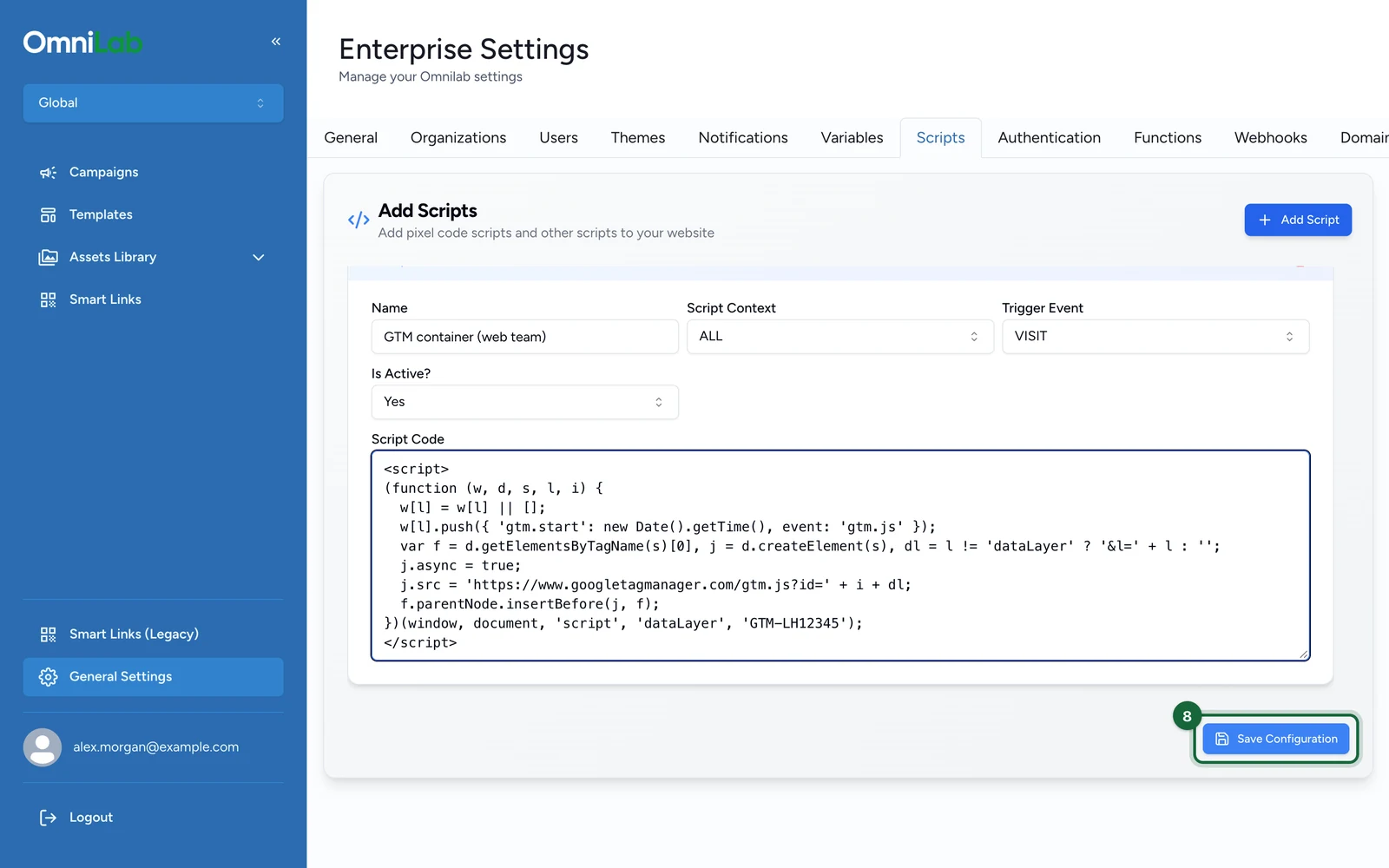
Task: Open Campaigns in the sidebar
Action: click(x=153, y=173)
